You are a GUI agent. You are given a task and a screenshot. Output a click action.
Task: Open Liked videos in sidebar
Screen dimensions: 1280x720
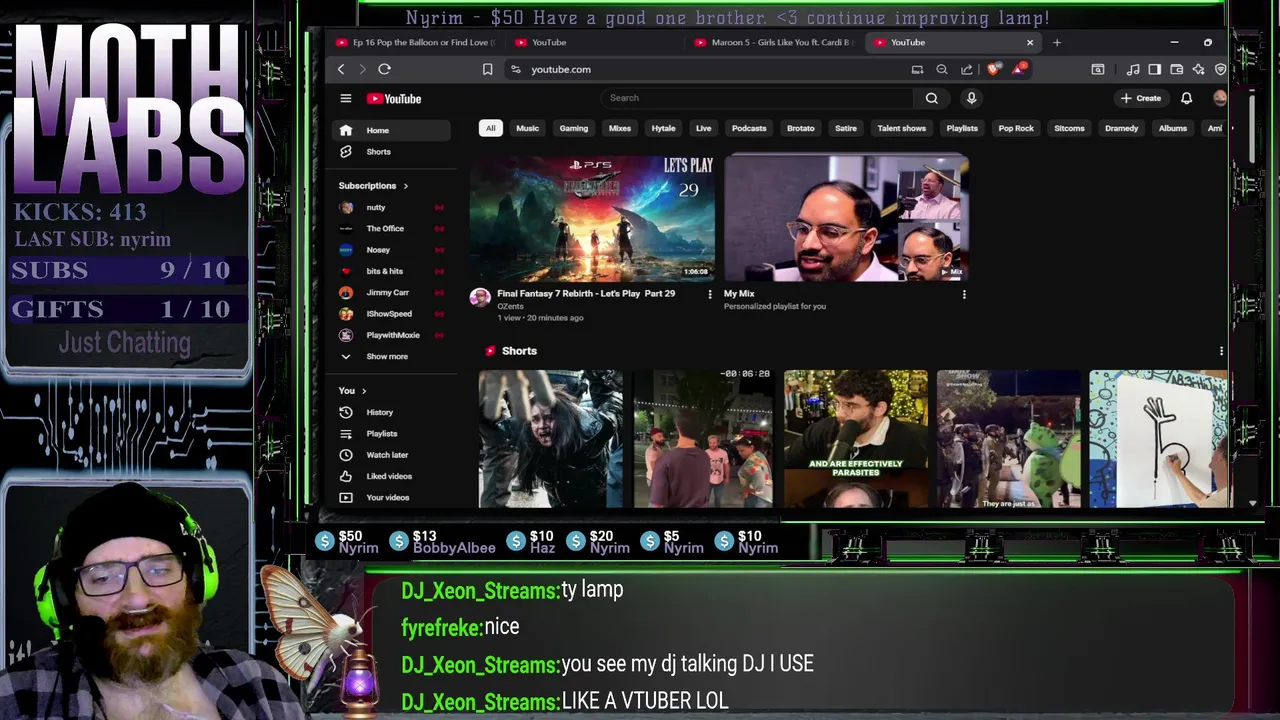pyautogui.click(x=391, y=476)
